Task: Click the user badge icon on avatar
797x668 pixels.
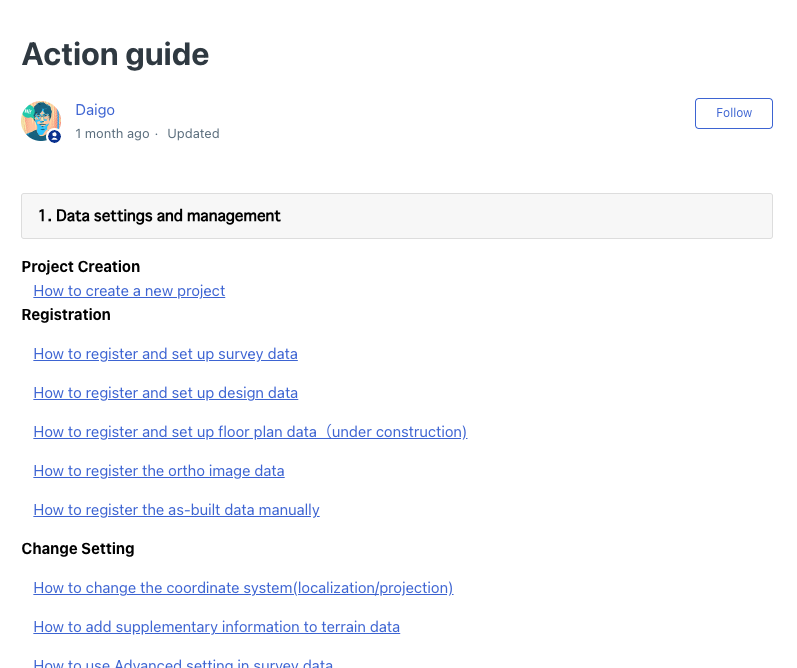Action: point(54,136)
